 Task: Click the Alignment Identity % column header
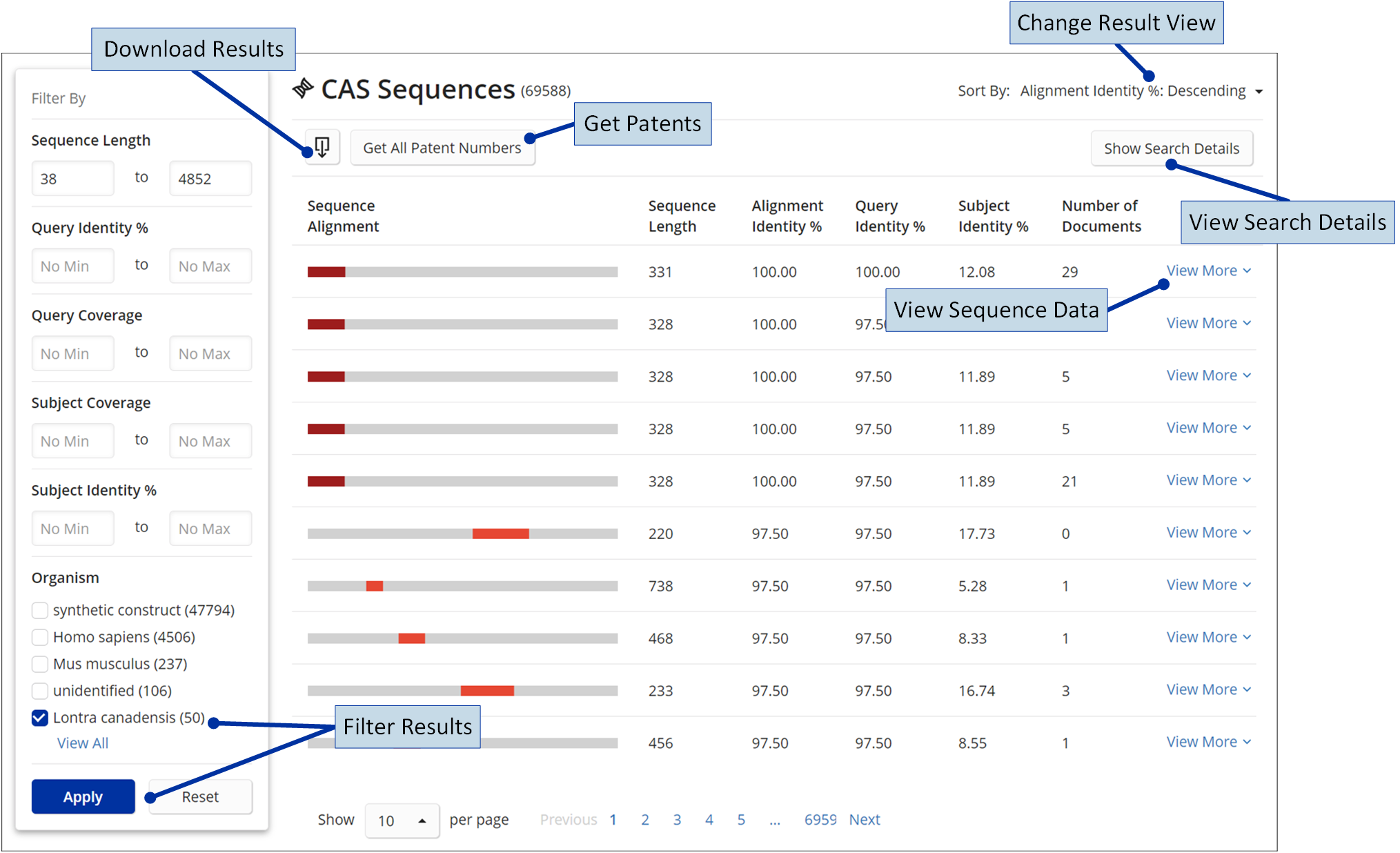click(787, 216)
